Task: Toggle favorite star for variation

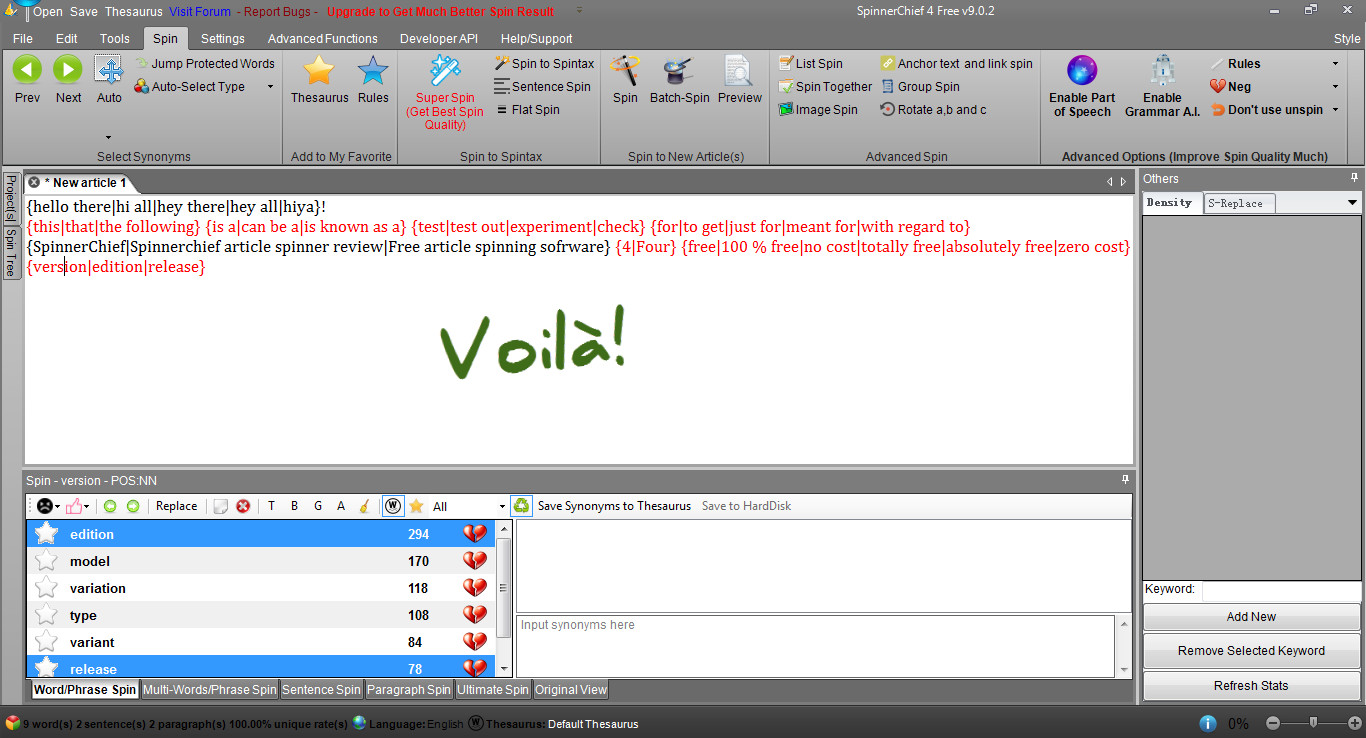Action: pyautogui.click(x=46, y=588)
